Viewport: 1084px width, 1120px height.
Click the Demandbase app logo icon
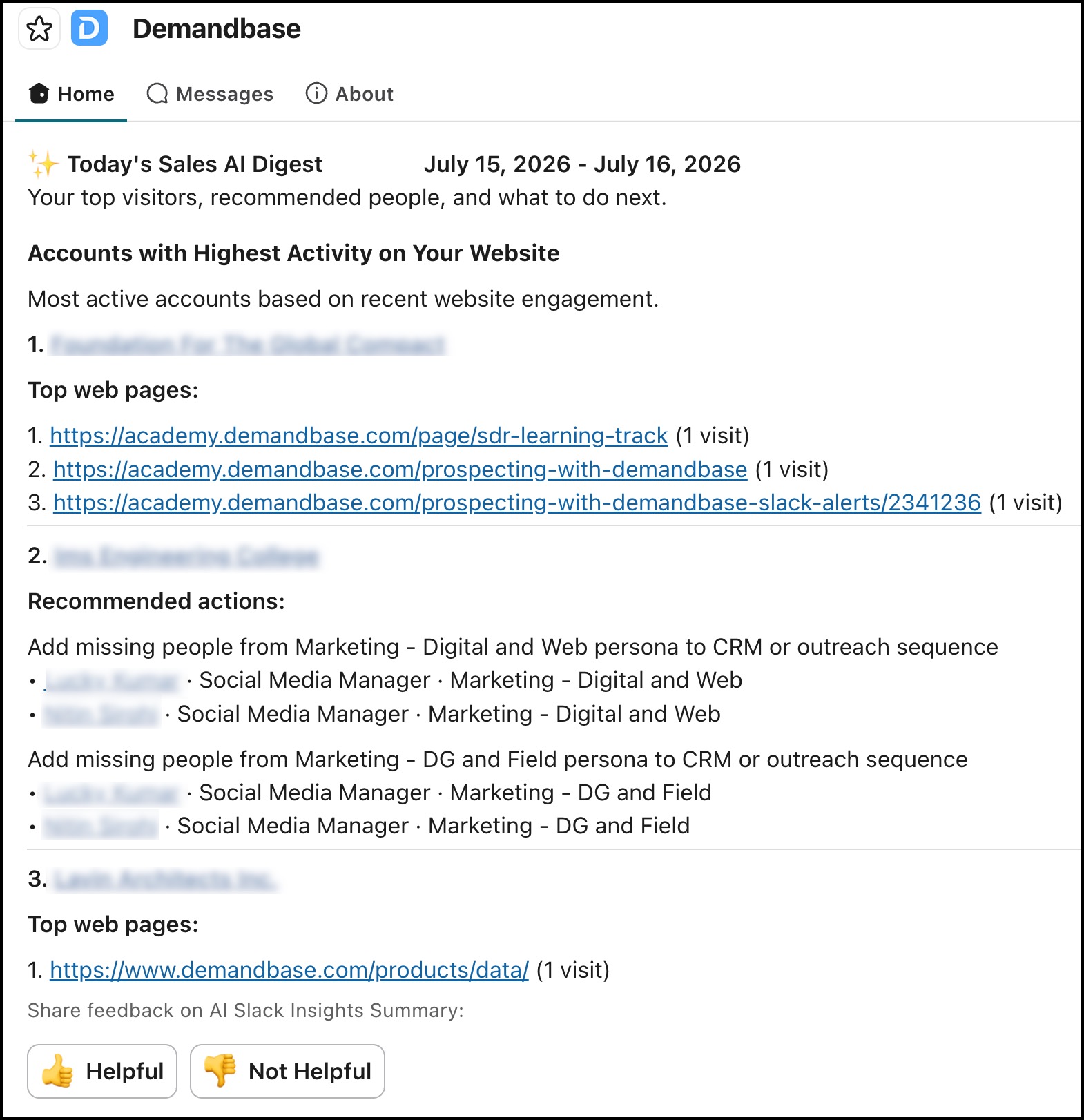click(x=90, y=29)
